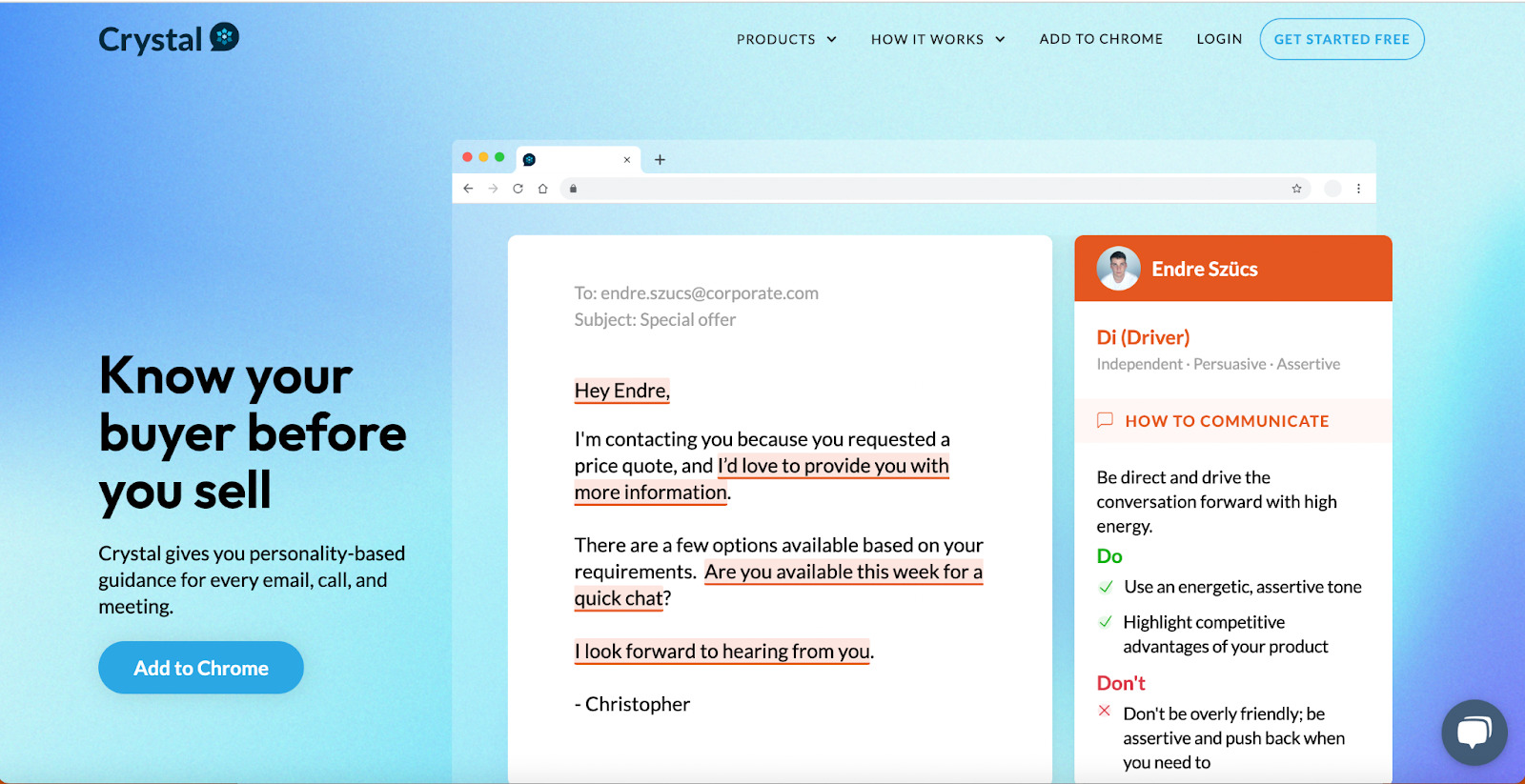The height and width of the screenshot is (784, 1525).
Task: Click the Di (Driver) personality label
Action: point(1143,337)
